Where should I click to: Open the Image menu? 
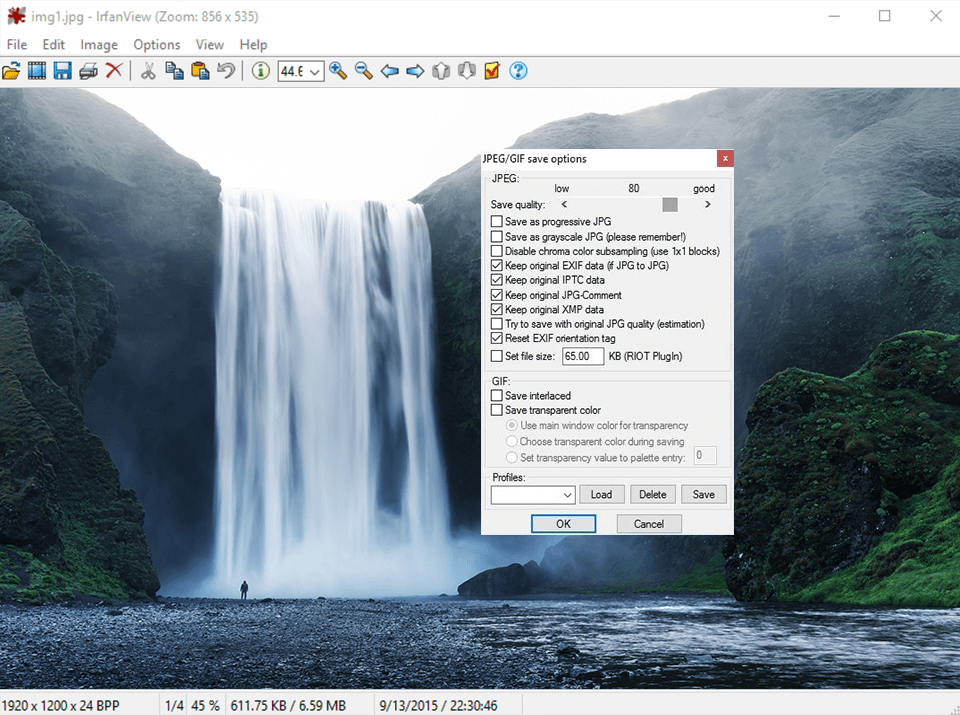(x=99, y=45)
